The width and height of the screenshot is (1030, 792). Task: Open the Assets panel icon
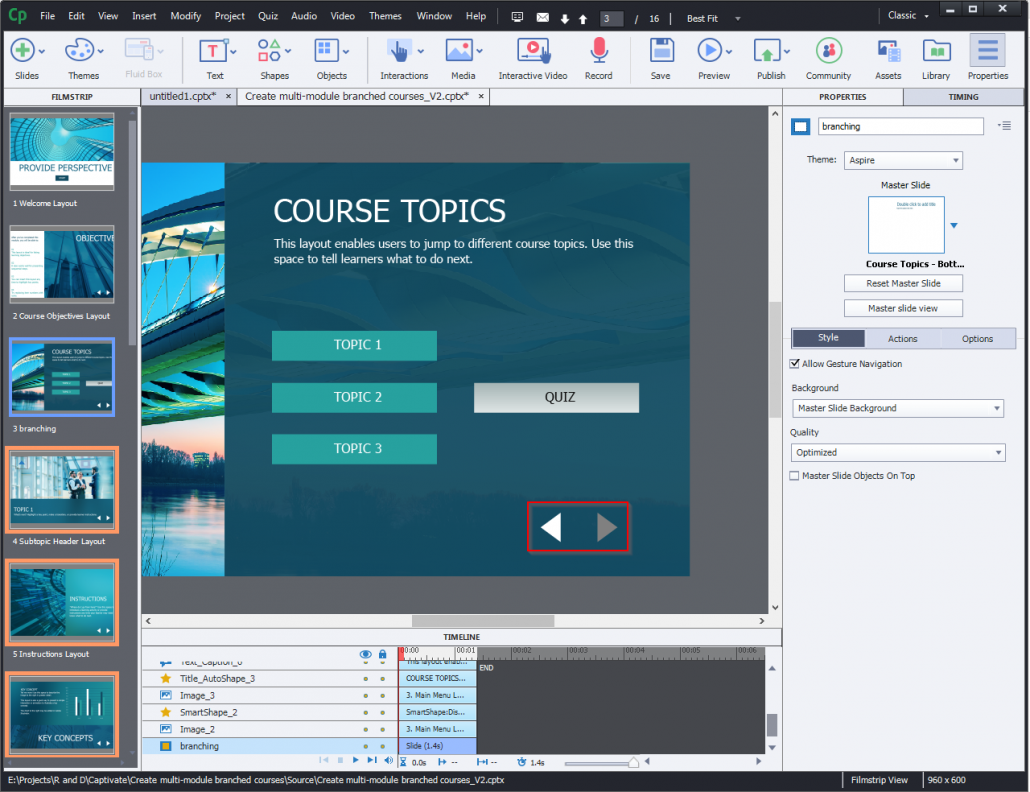[x=887, y=52]
